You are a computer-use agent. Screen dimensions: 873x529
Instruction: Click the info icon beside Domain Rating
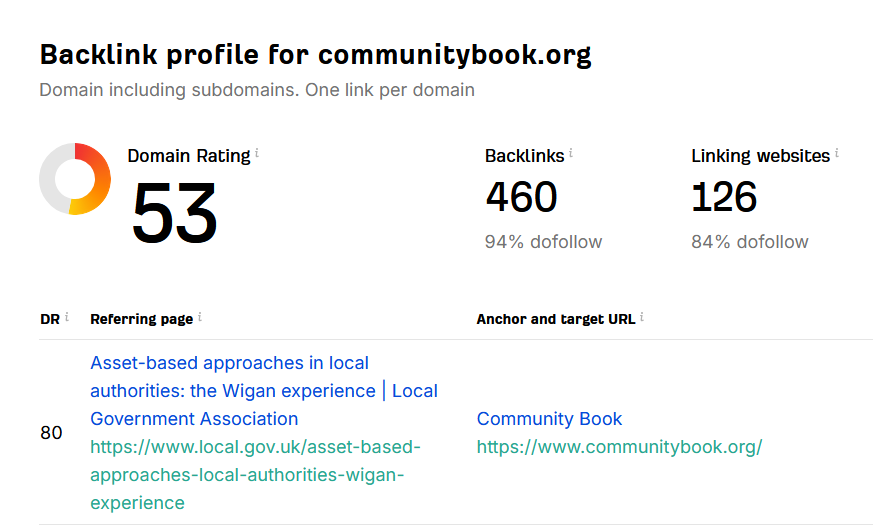point(257,153)
